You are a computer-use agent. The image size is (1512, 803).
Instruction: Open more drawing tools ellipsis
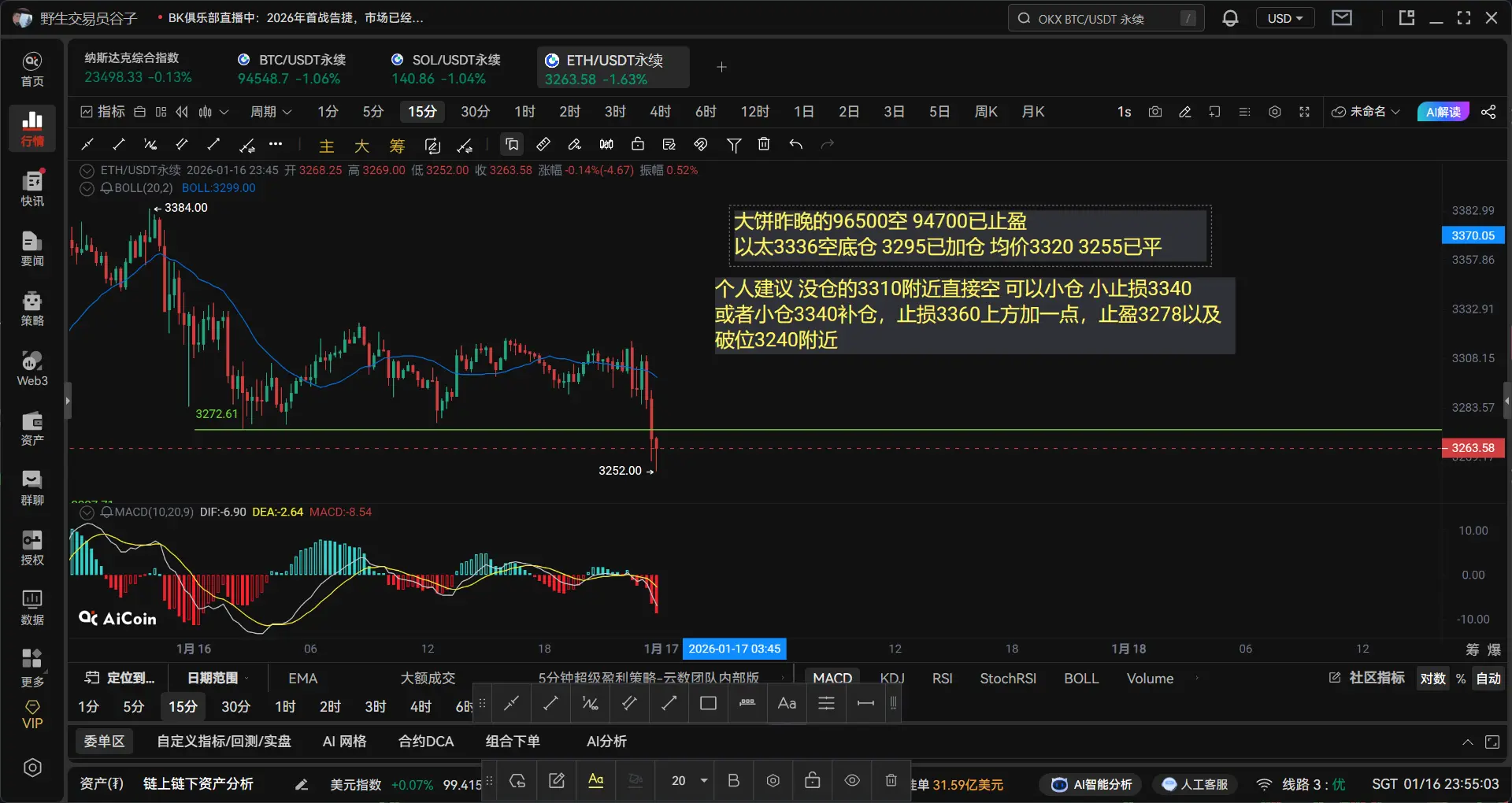point(276,144)
